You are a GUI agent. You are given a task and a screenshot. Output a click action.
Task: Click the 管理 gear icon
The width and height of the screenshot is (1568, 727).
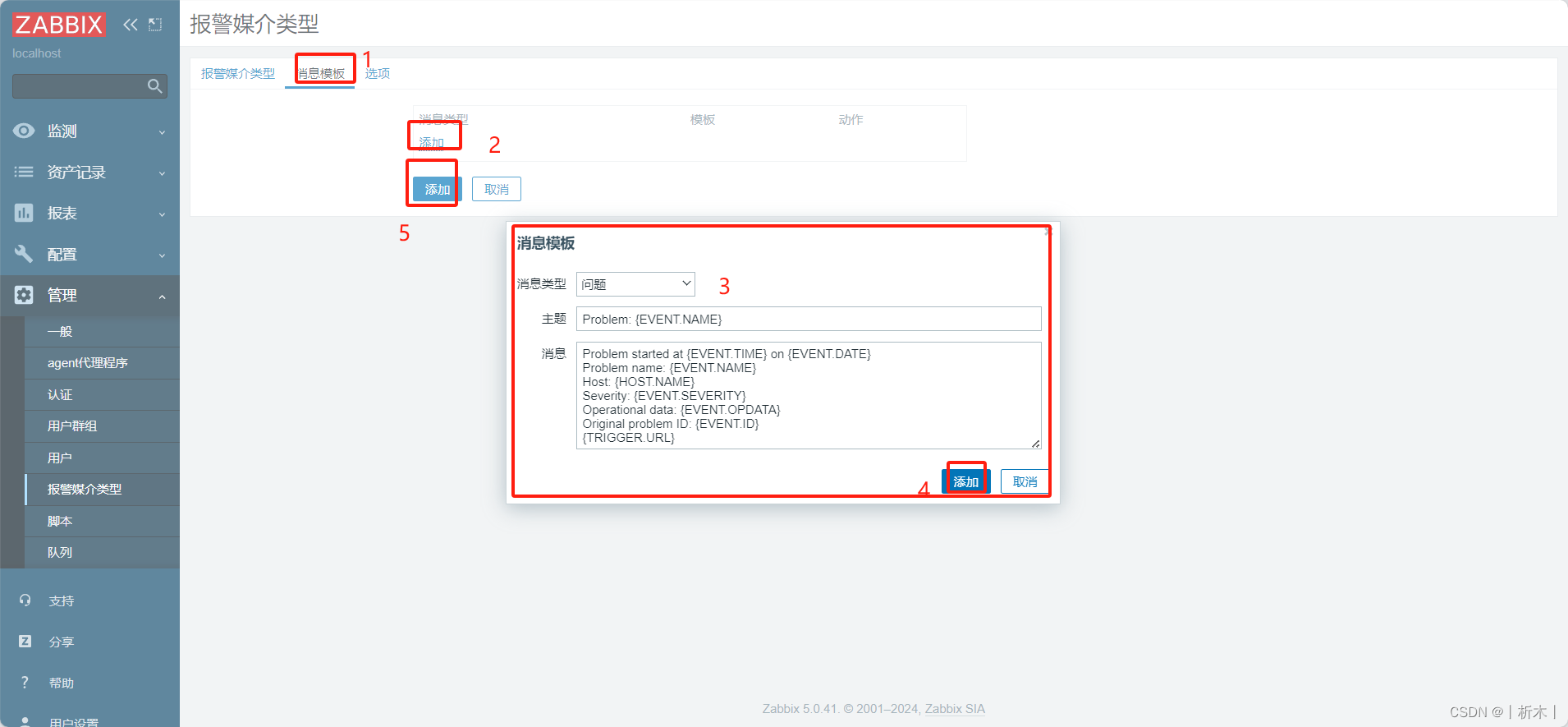click(24, 295)
